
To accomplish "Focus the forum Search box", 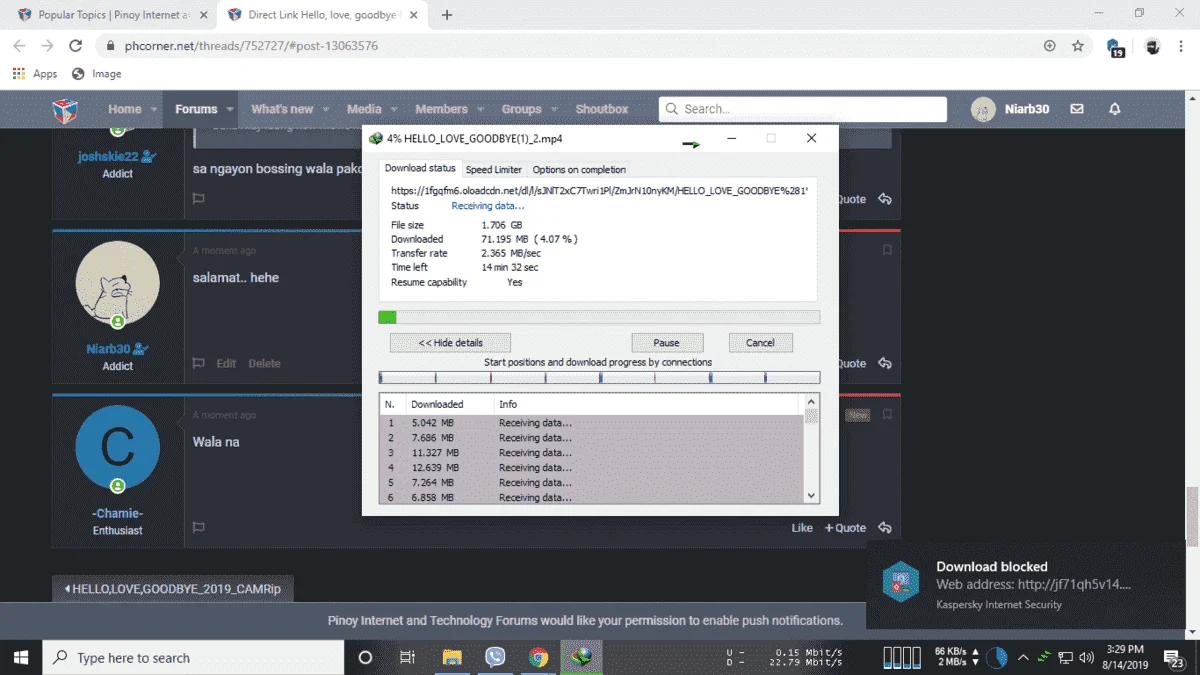I will click(803, 109).
